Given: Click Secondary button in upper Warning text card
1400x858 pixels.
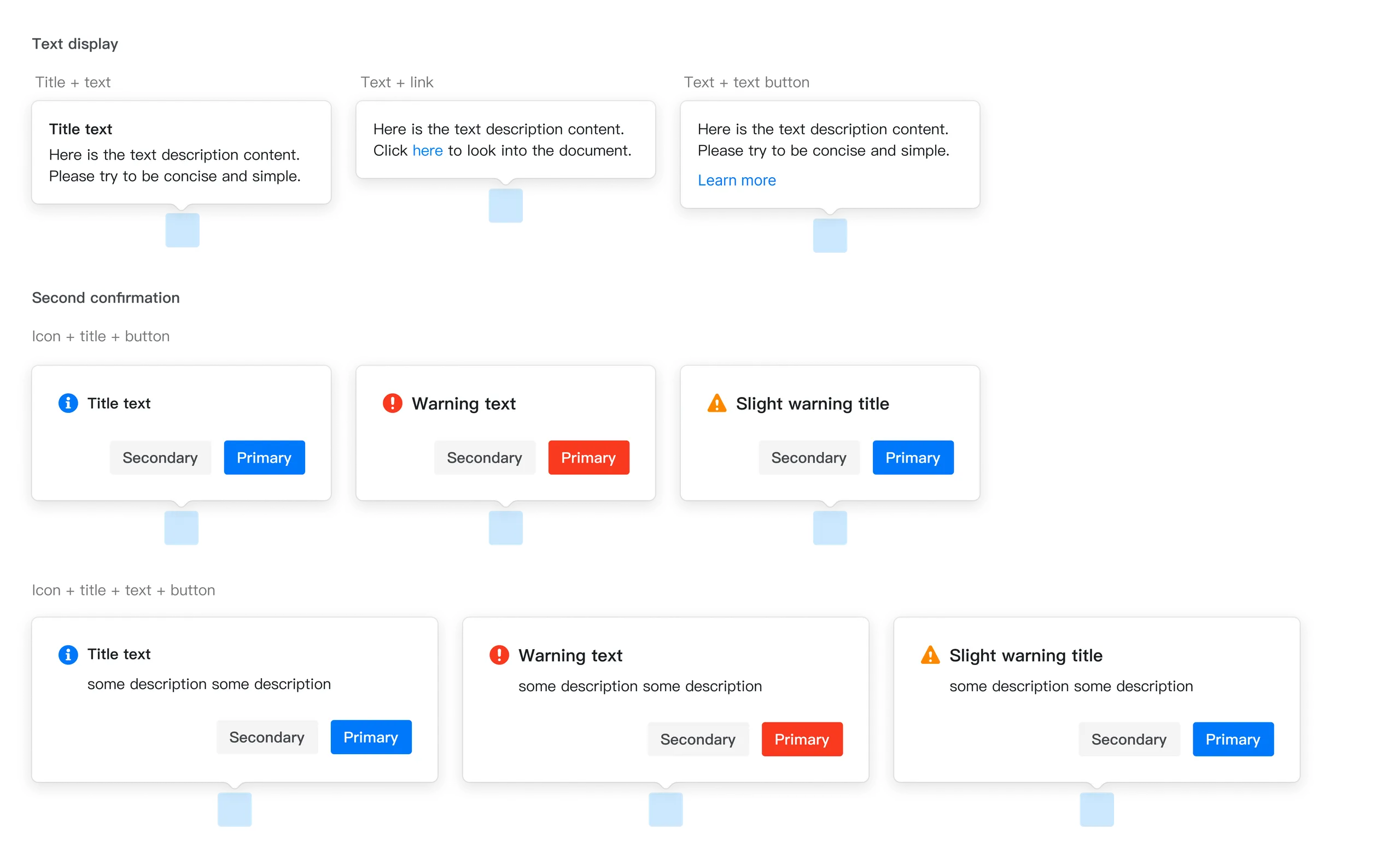Looking at the screenshot, I should point(484,457).
